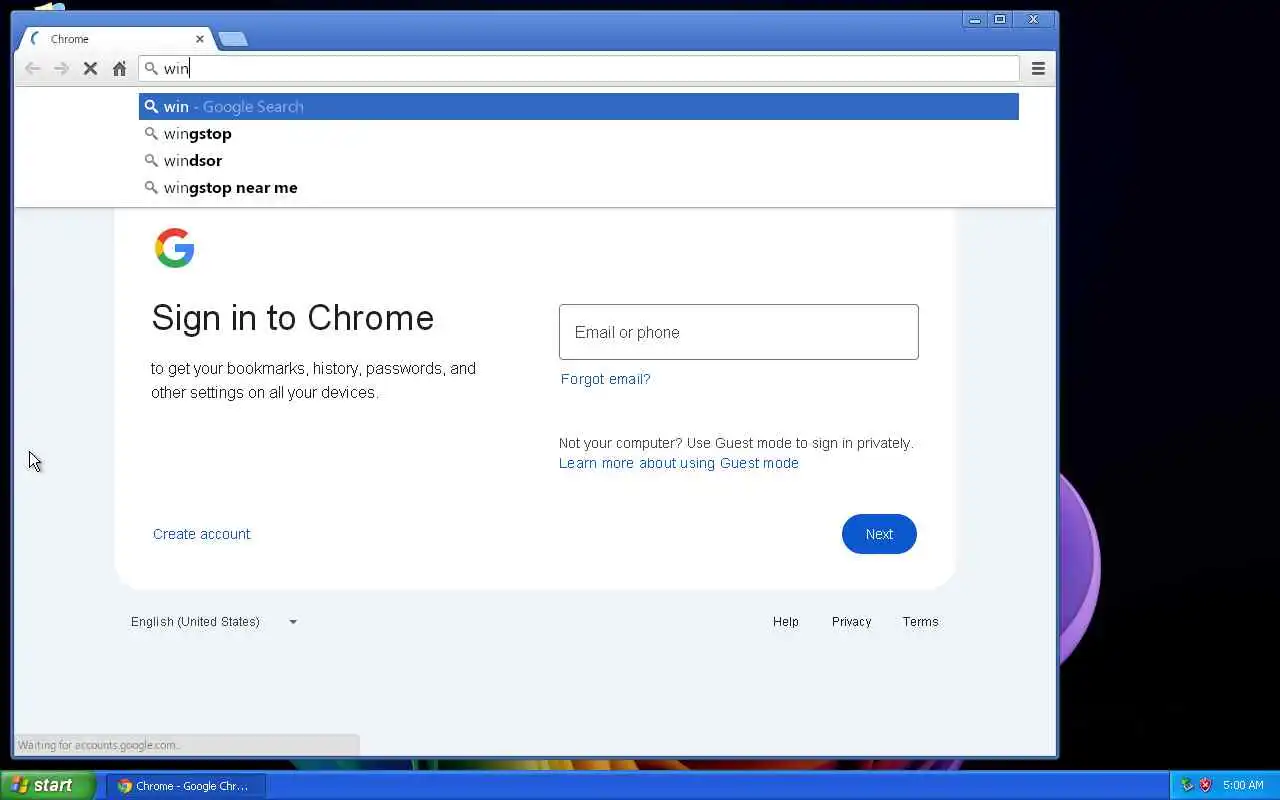The image size is (1280, 800).
Task: Open the Privacy link
Action: [851, 622]
